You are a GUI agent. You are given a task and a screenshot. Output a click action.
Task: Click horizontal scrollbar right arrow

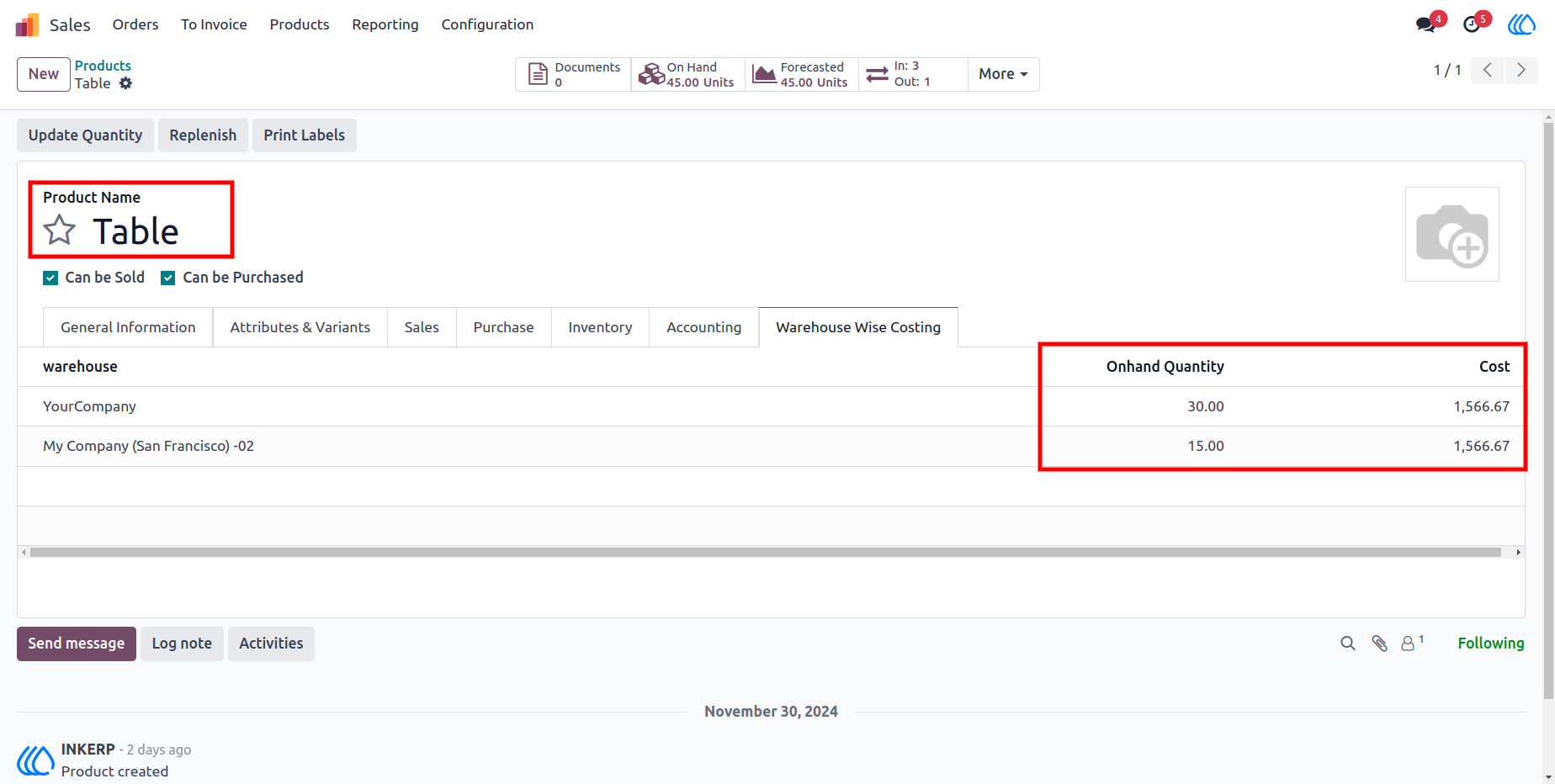click(x=1518, y=553)
